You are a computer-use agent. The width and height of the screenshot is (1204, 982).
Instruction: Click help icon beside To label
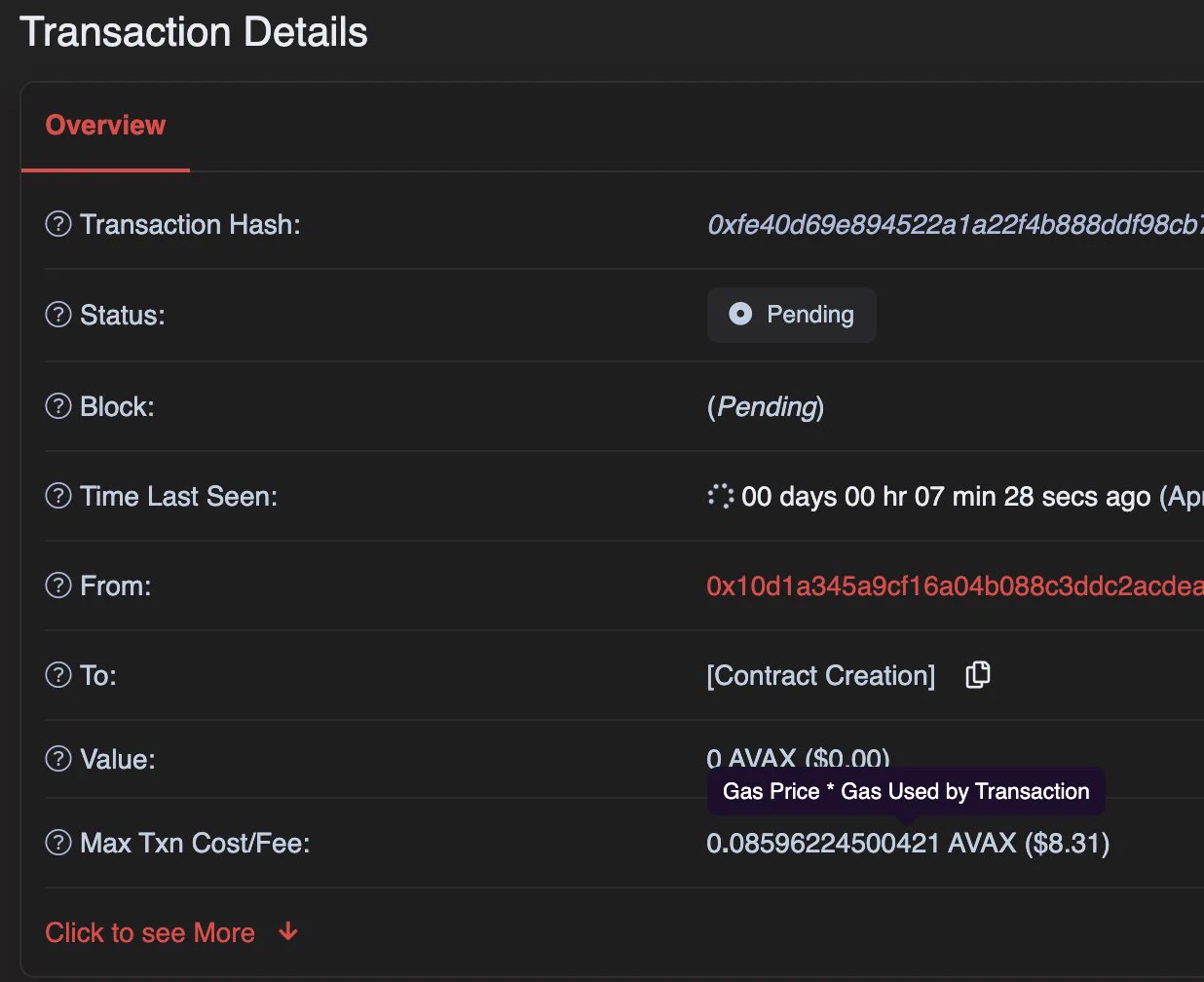pos(58,675)
